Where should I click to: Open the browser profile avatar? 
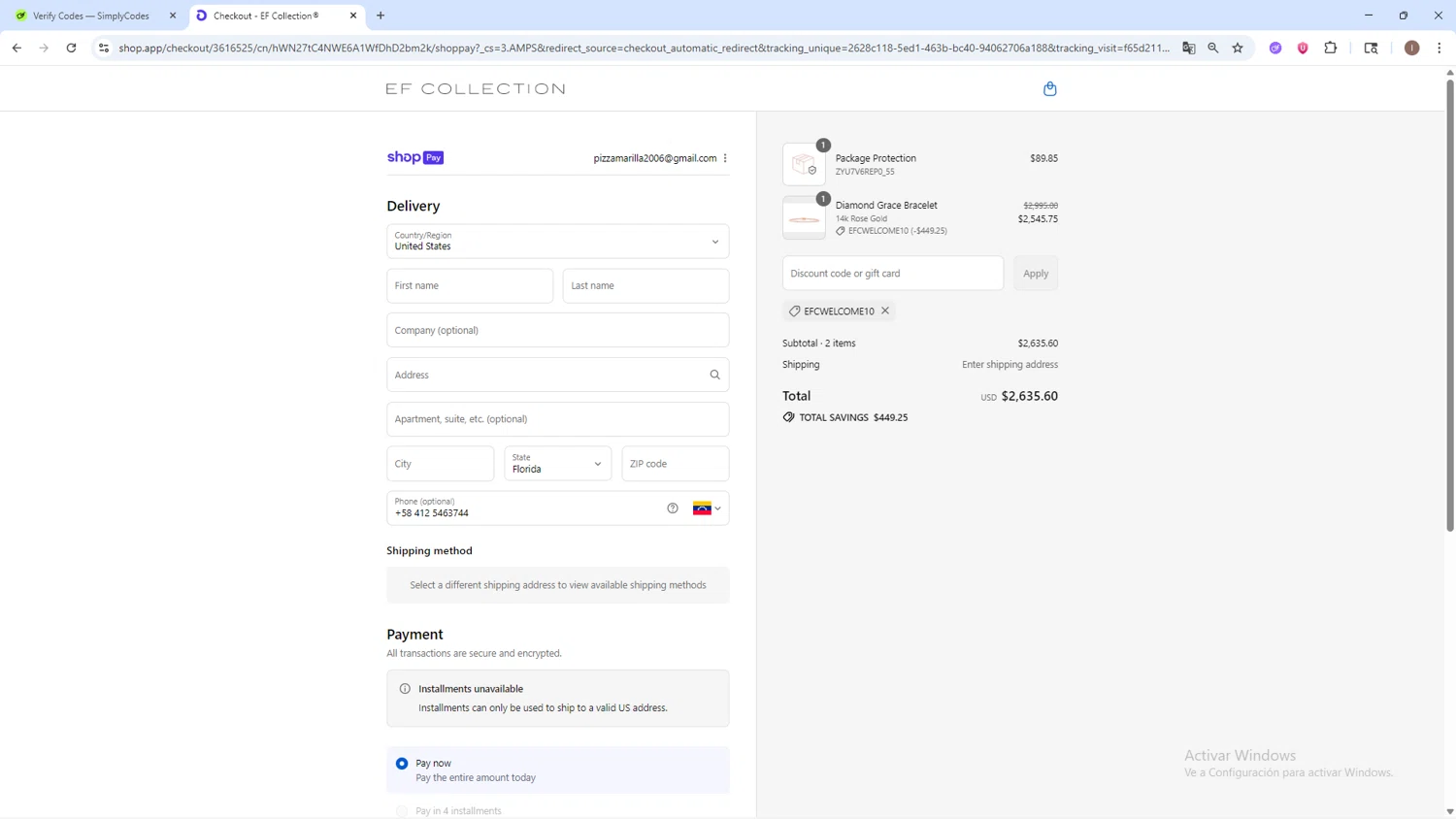[x=1412, y=48]
